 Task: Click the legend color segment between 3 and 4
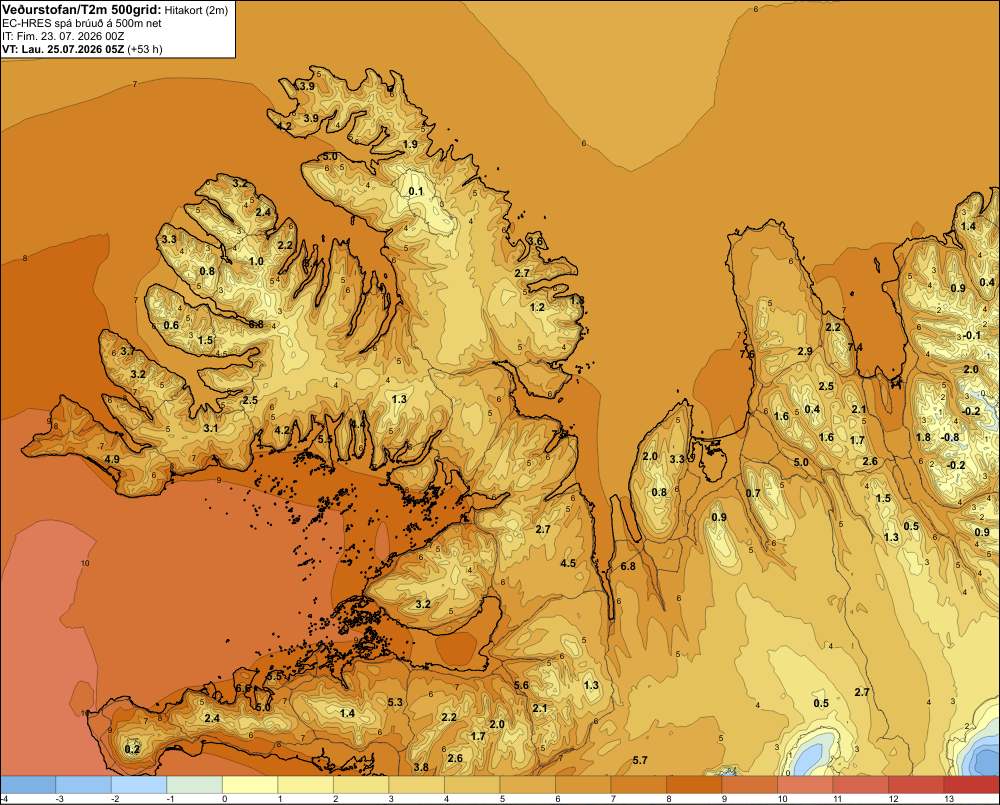coord(416,785)
